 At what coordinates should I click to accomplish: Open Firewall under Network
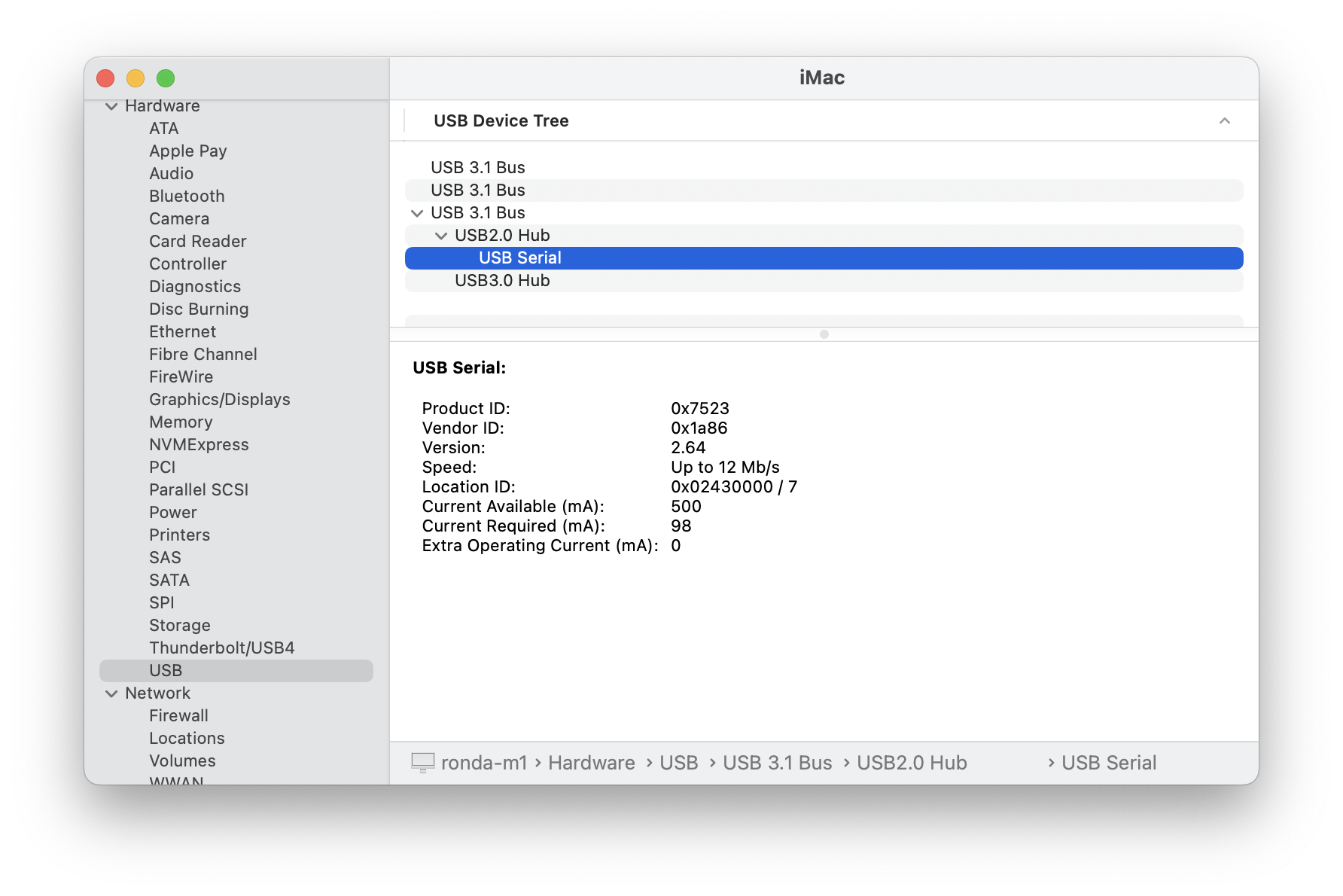coord(178,716)
